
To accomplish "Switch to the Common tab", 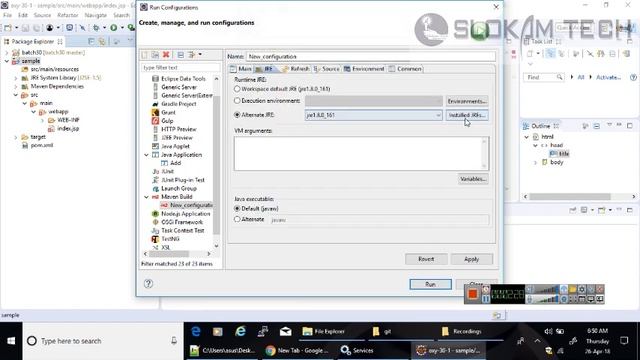I will 405,69.
